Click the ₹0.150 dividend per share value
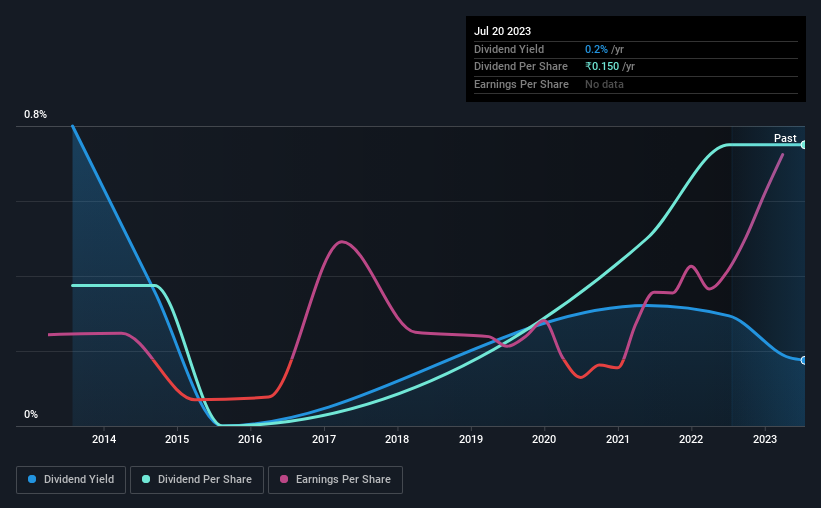 pyautogui.click(x=602, y=67)
